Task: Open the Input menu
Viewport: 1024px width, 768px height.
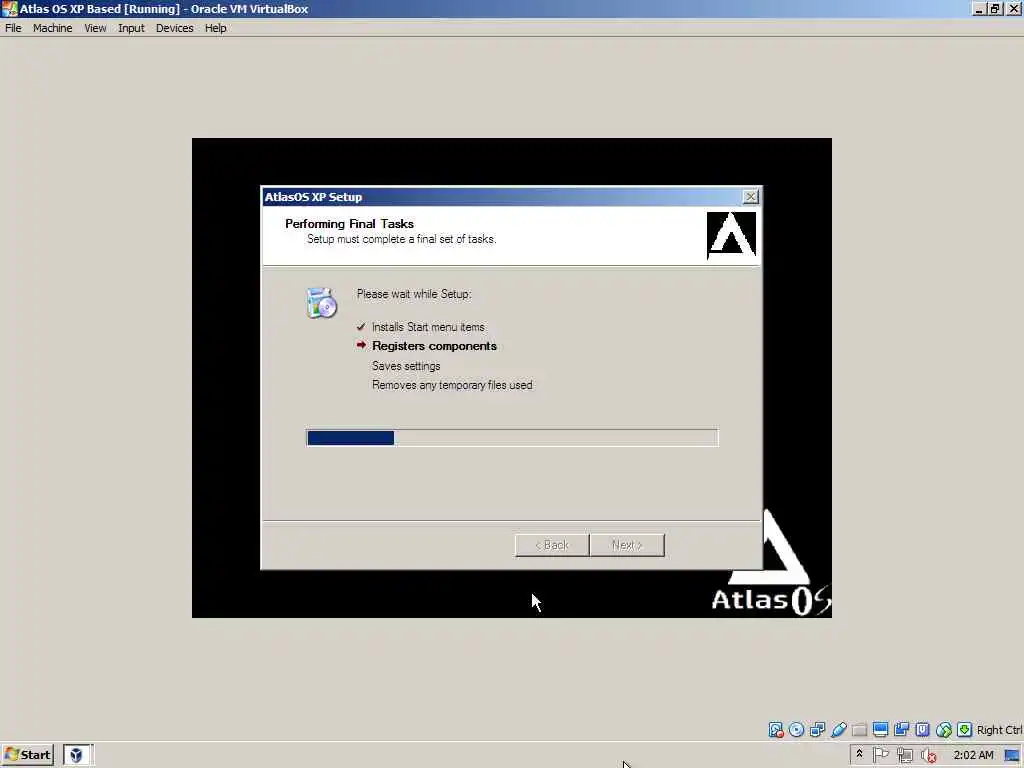Action: [131, 28]
